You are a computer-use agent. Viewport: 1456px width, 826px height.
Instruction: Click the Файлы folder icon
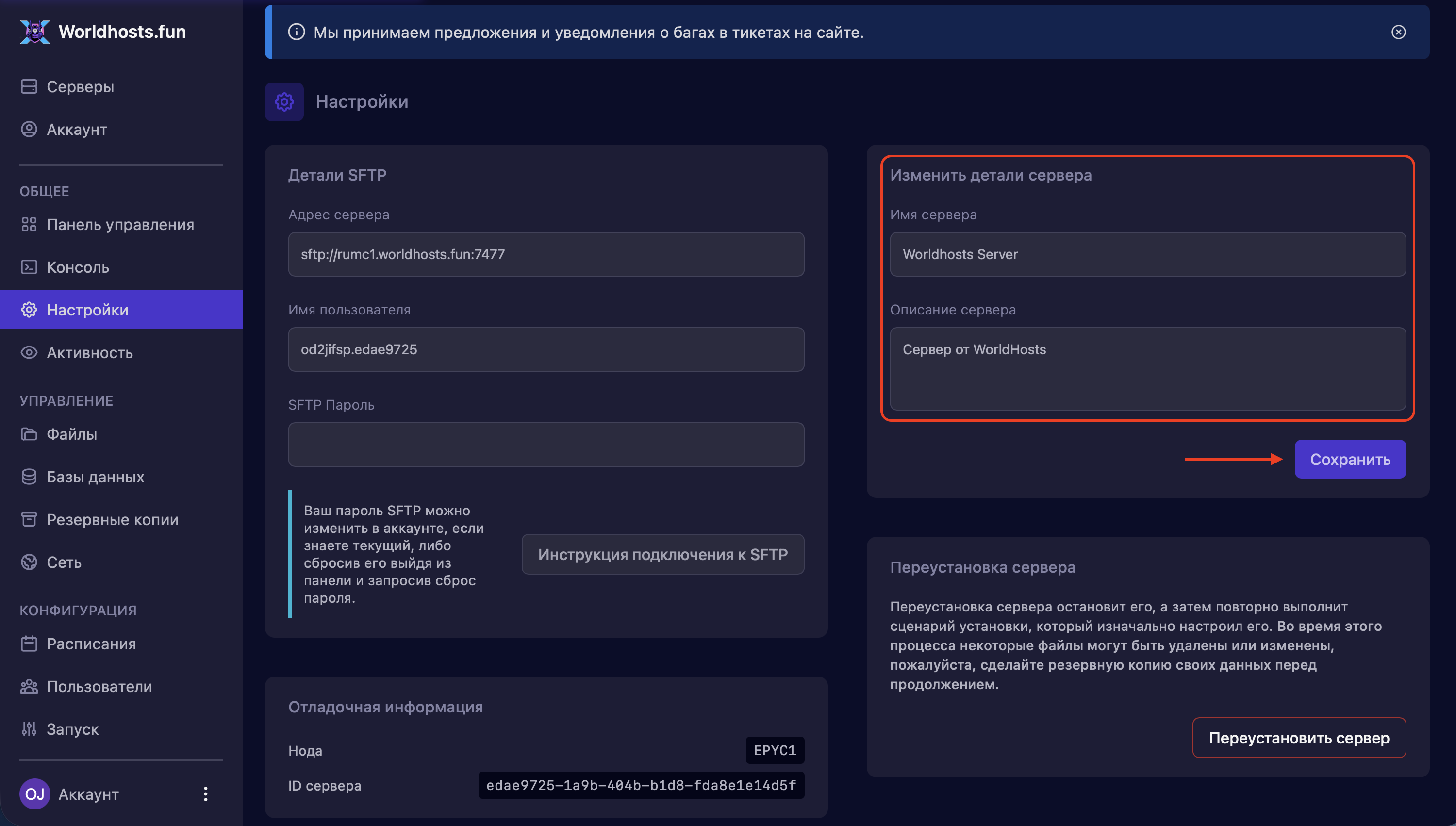point(29,434)
